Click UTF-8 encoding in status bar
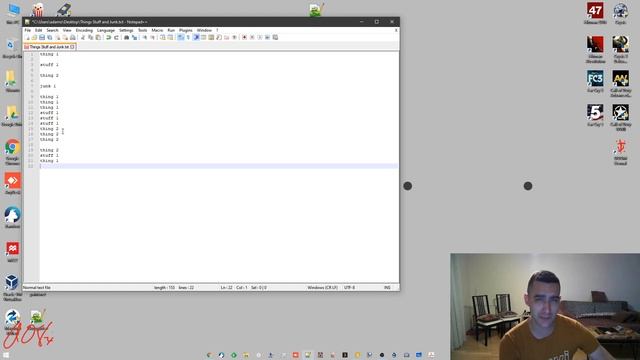Viewport: 640px width, 360px height. [x=349, y=288]
